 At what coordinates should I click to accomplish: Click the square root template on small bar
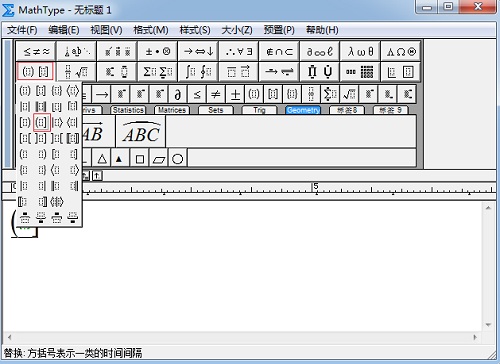pos(350,94)
